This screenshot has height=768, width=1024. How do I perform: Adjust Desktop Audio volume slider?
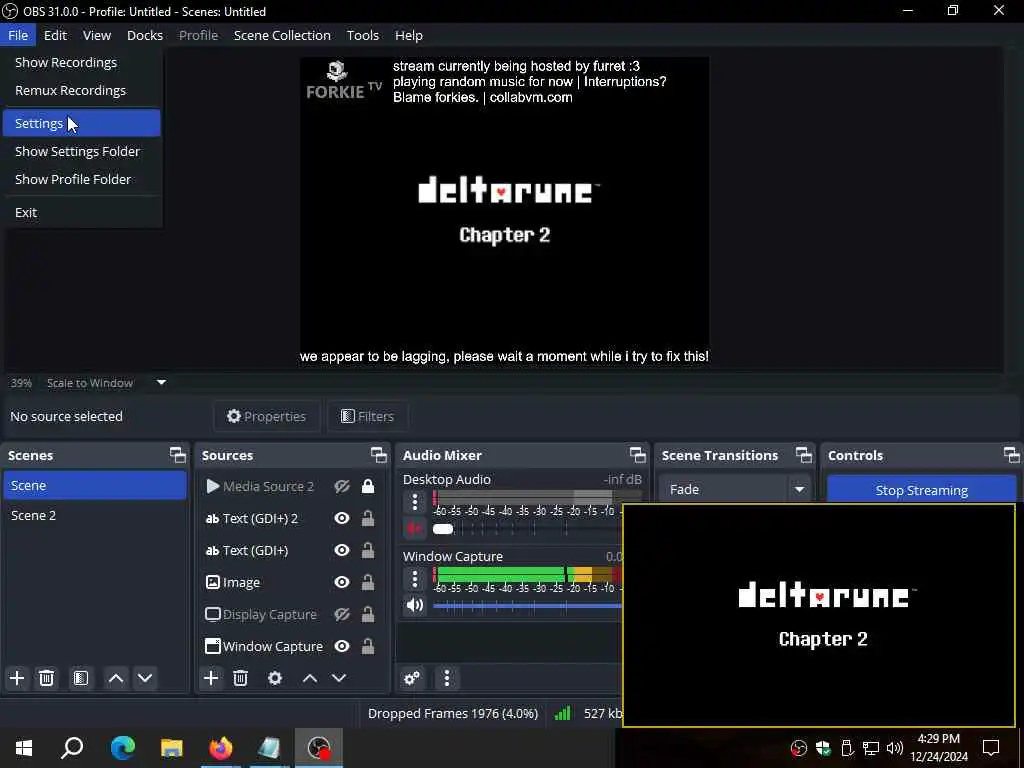pyautogui.click(x=527, y=529)
